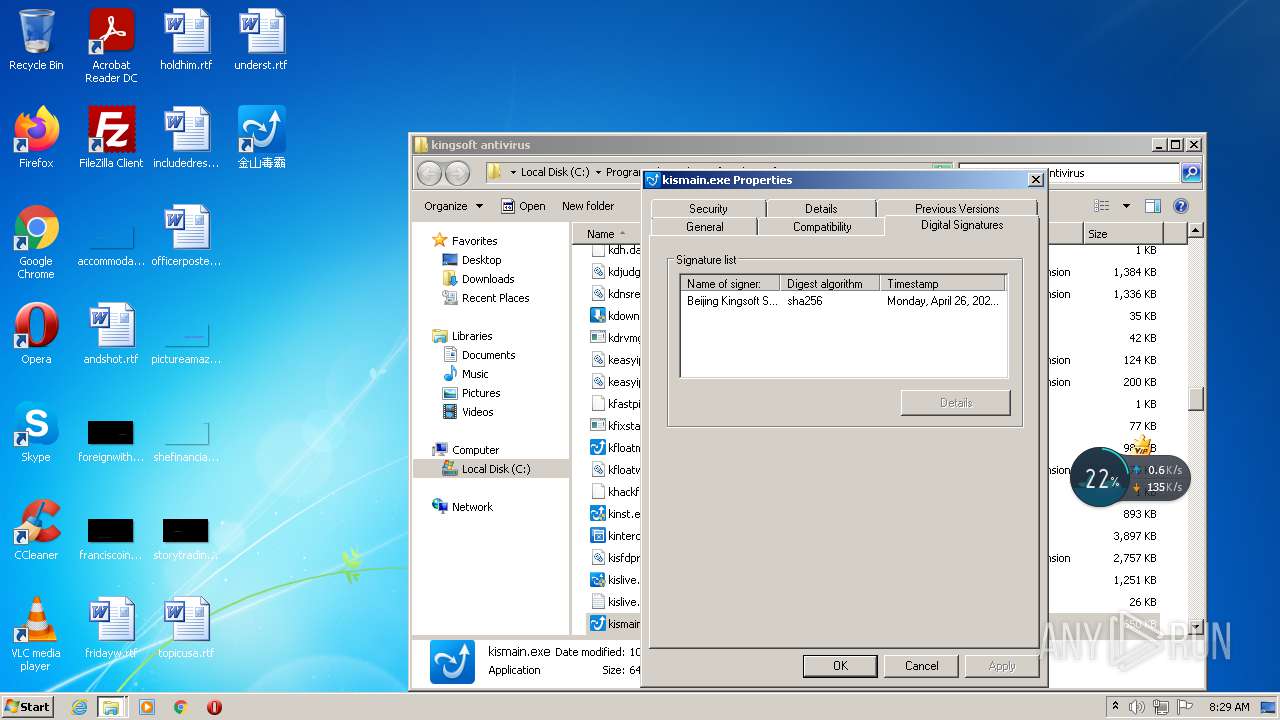1280x720 pixels.
Task: Select the Beijing Kingsoft signature row
Action: (843, 301)
